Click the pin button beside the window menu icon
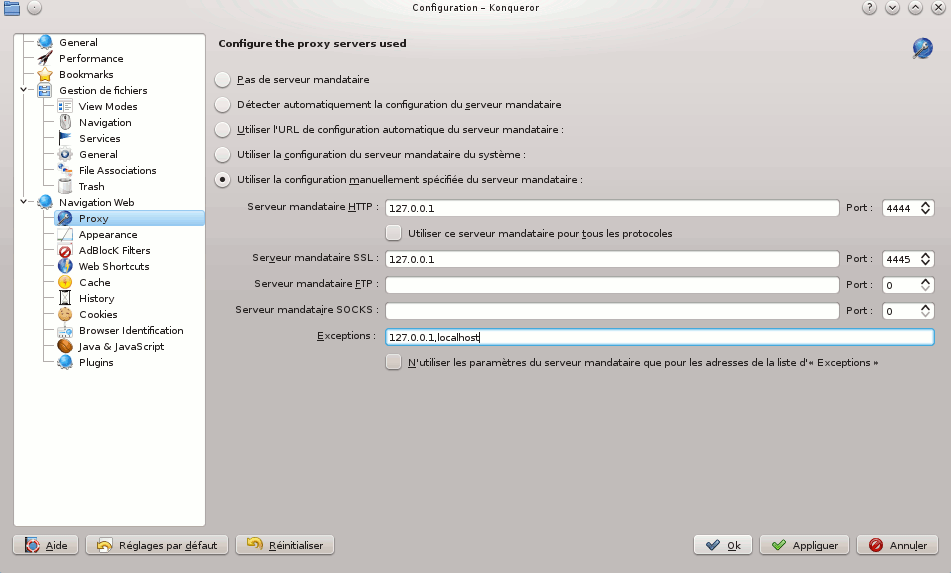 35,8
